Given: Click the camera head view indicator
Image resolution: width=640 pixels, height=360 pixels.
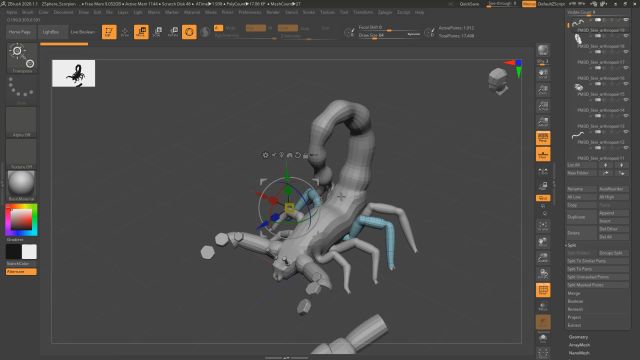Looking at the screenshot, I should (498, 81).
